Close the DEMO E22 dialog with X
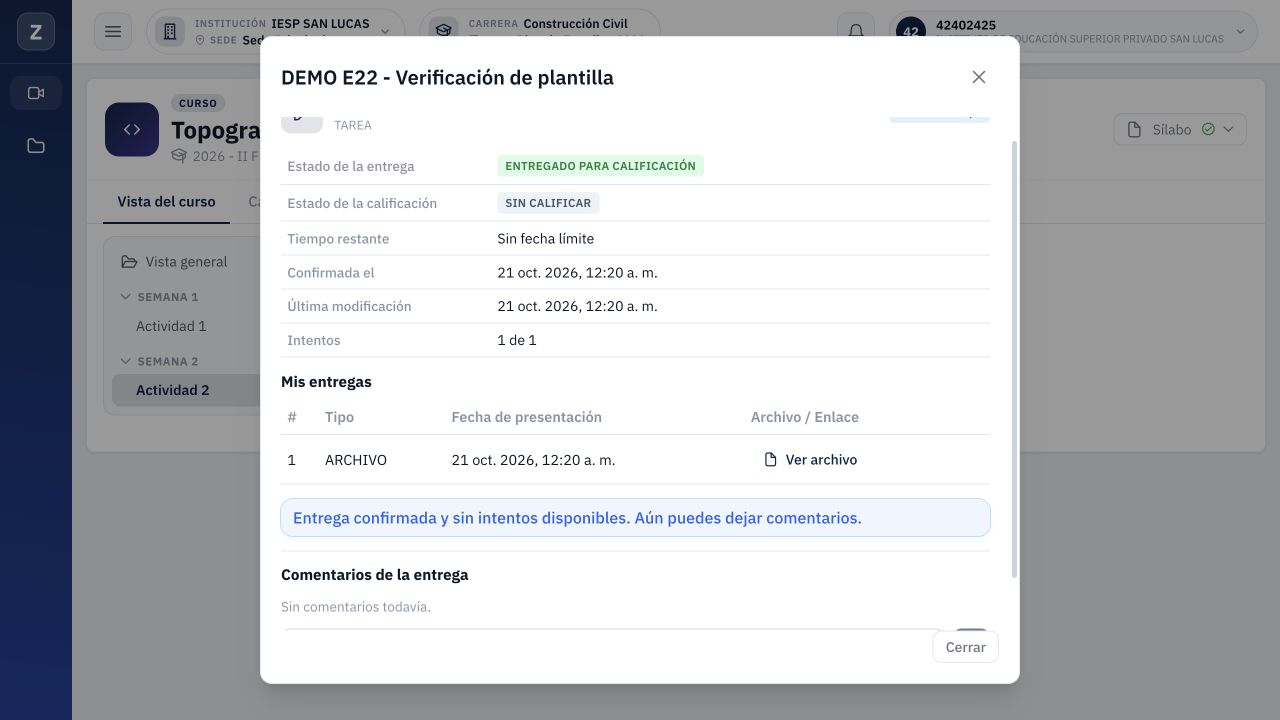The image size is (1280, 720). [x=979, y=77]
